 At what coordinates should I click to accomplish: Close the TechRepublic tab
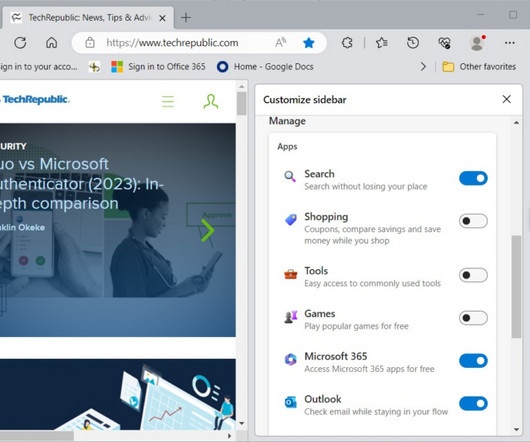pos(163,18)
